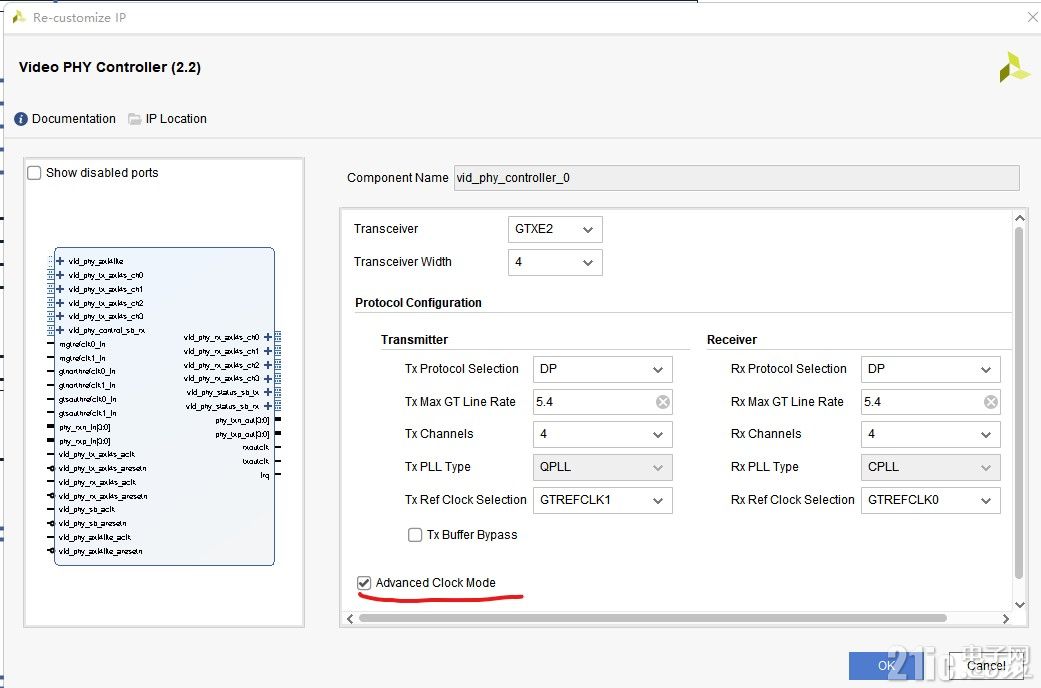Viewport: 1041px width, 688px height.
Task: Enable Show disabled ports checkbox
Action: [34, 173]
